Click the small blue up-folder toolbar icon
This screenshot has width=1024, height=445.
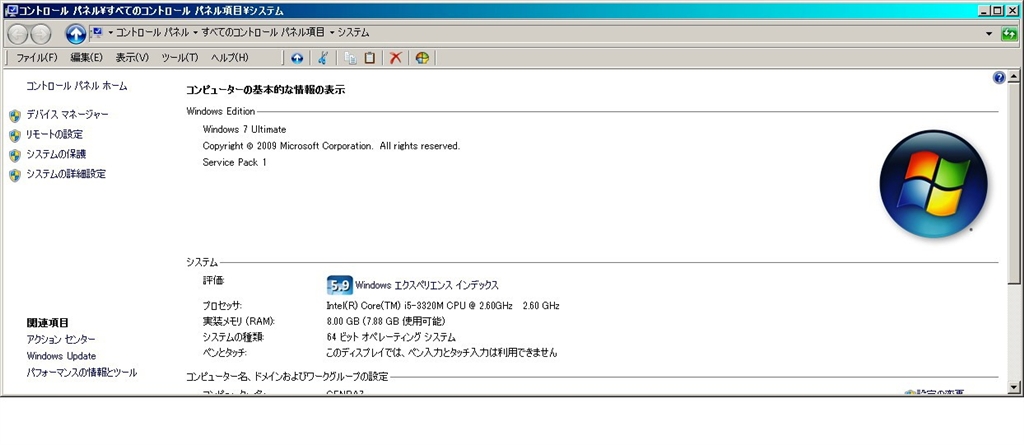point(297,58)
